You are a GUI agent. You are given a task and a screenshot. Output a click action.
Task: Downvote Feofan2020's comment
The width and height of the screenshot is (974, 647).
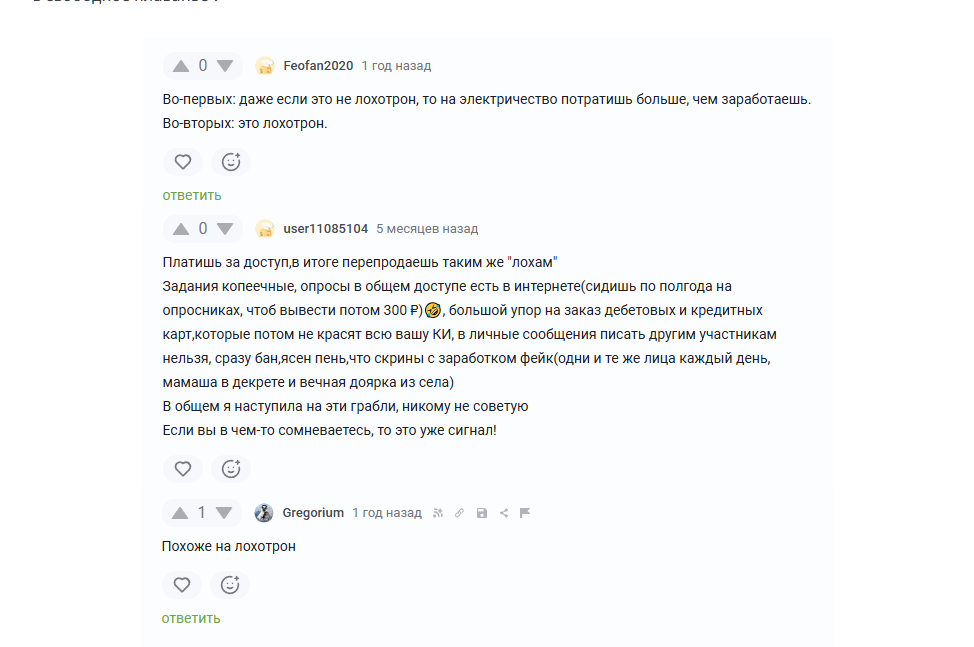click(225, 66)
